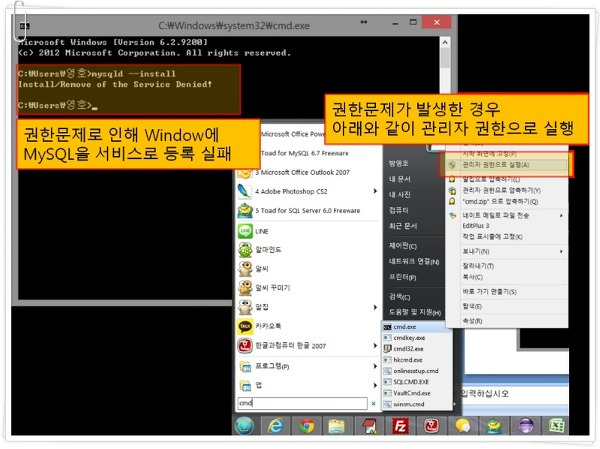600x449 pixels.
Task: Expand the 한글과컴퓨터 한글 2007 submenu arrow
Action: click(375, 346)
